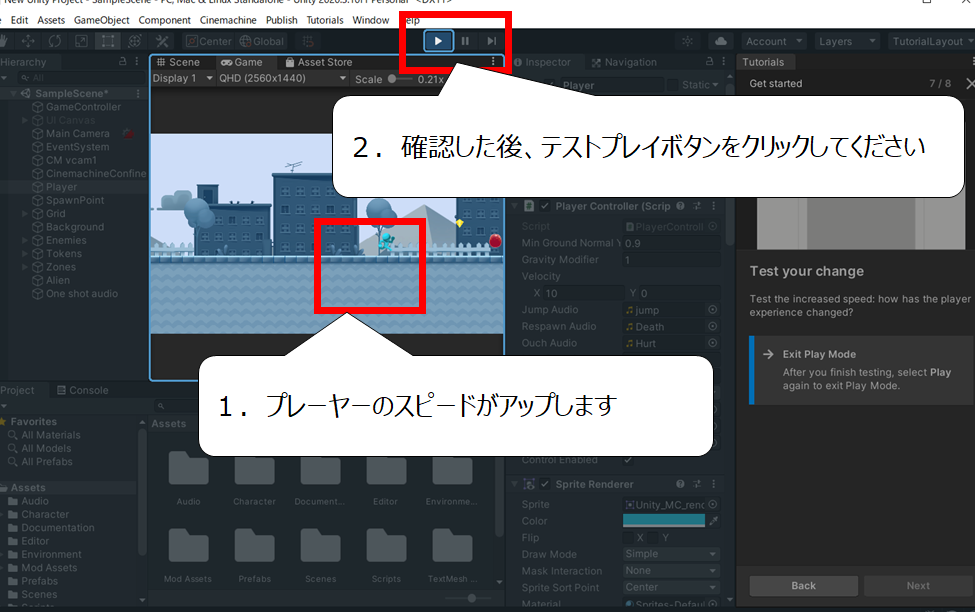Select Player in the Hierarchy

click(x=62, y=187)
